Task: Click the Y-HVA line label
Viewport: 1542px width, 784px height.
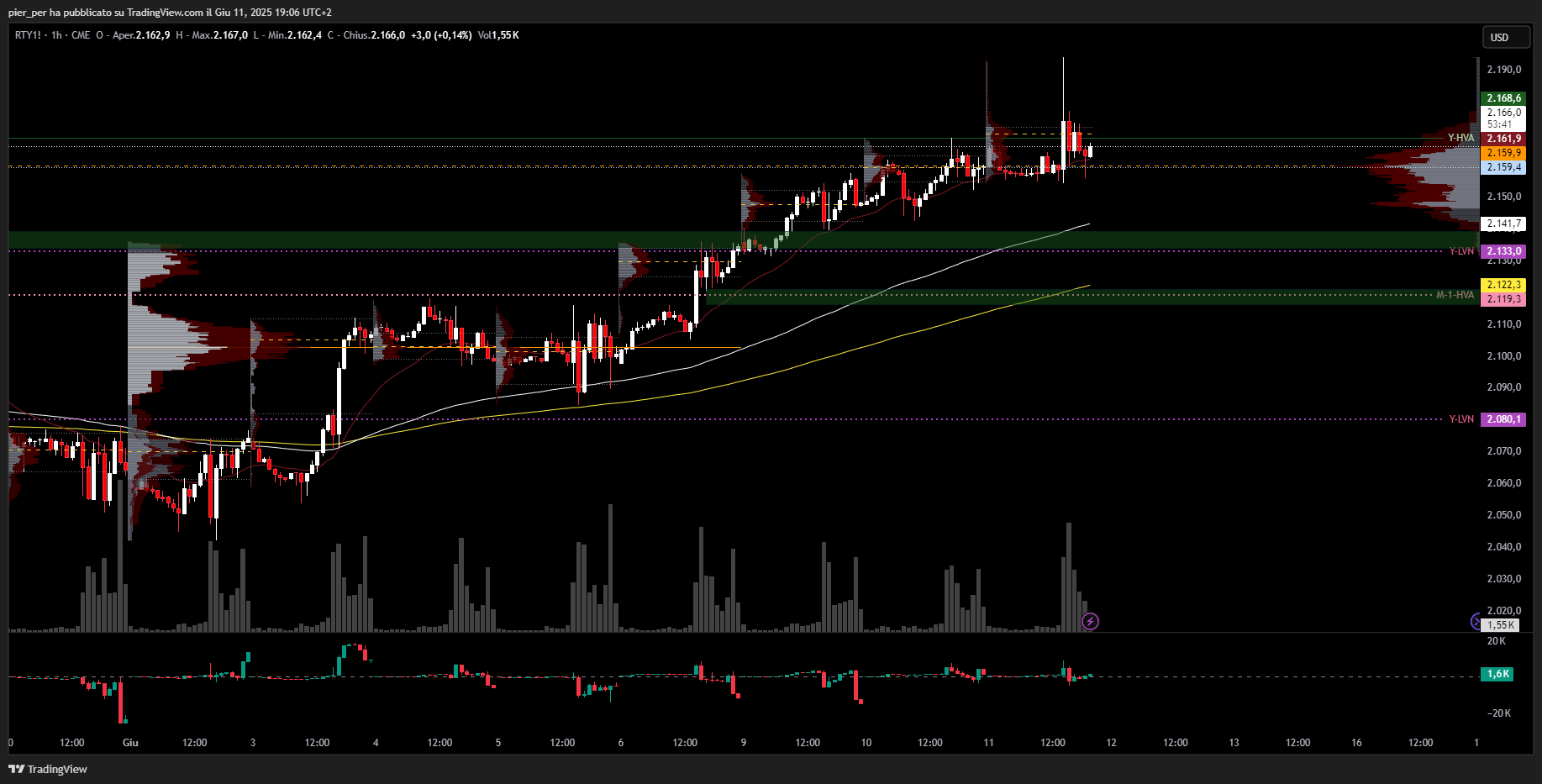Action: 1460,138
